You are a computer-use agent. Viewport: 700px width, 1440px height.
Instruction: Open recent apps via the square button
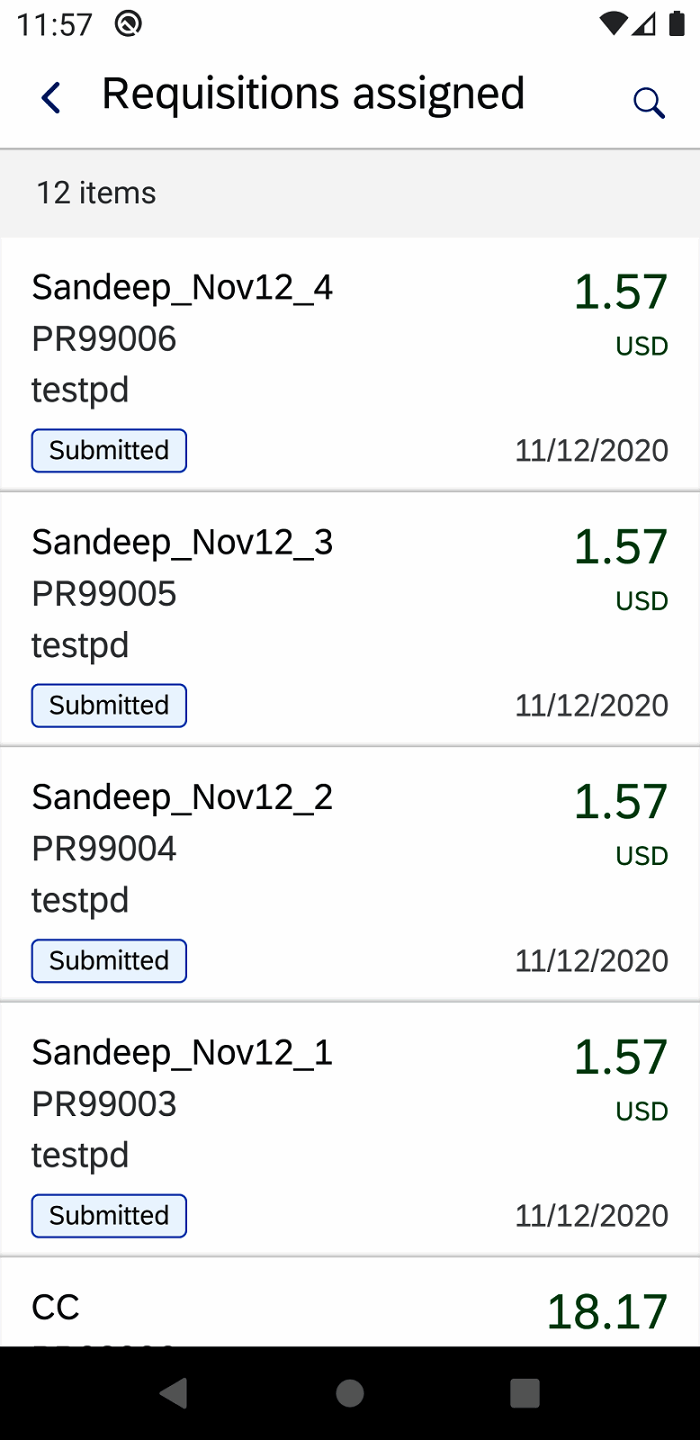(524, 1391)
